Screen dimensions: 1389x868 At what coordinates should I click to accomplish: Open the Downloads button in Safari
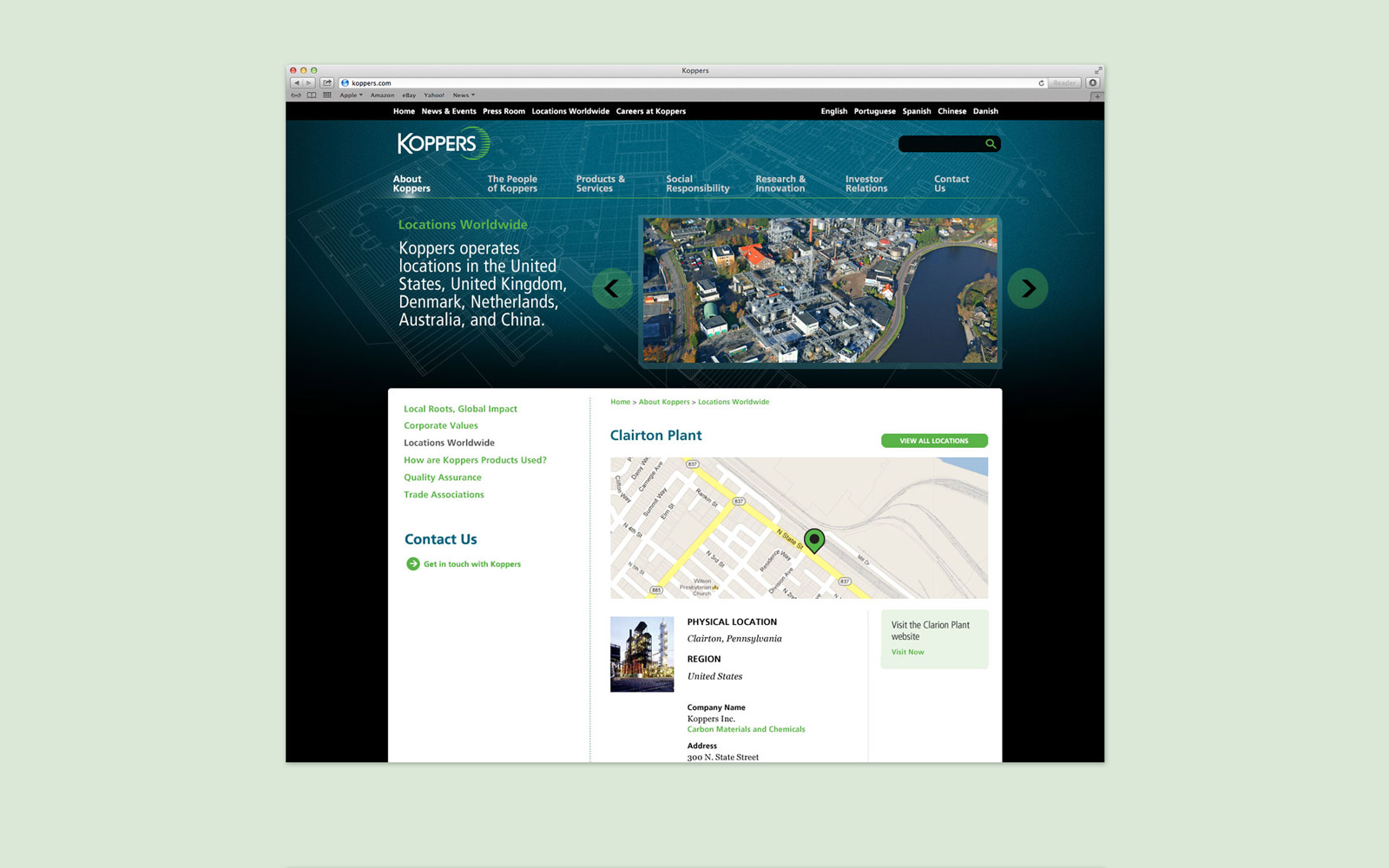tap(1093, 83)
